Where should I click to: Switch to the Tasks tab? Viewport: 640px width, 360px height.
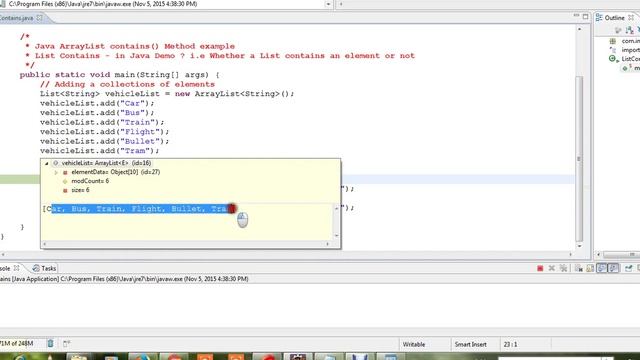[44, 268]
